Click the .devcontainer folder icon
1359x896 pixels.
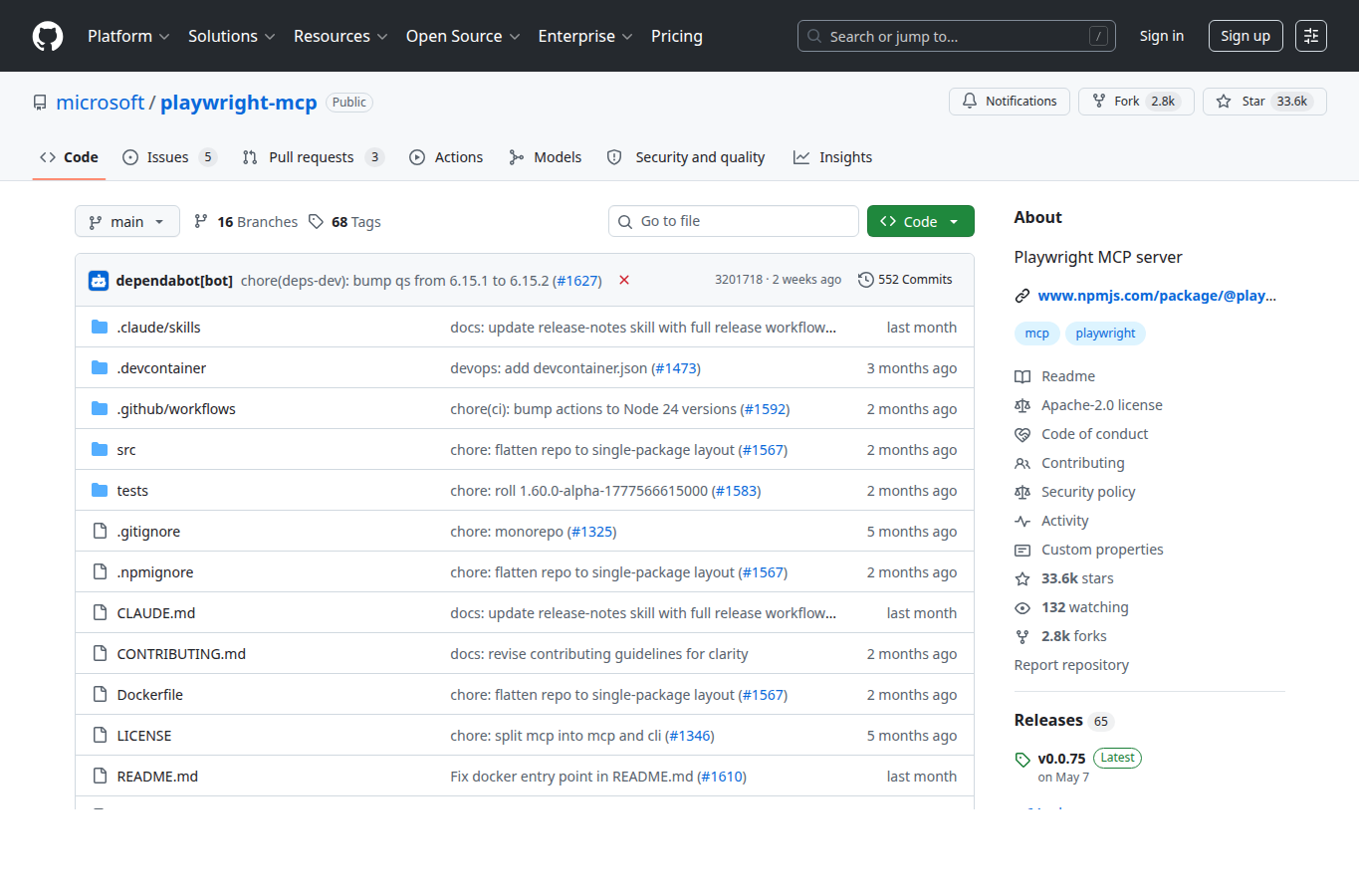pos(100,367)
